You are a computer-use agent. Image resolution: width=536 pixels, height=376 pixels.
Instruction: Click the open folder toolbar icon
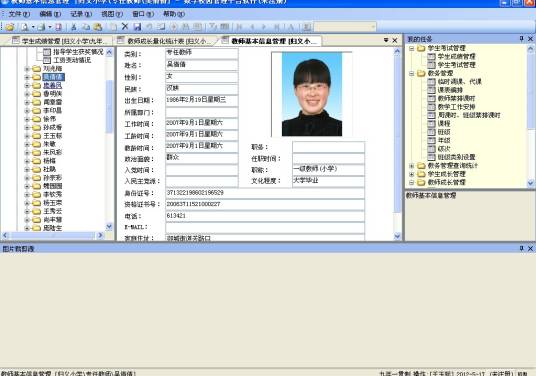tap(10, 27)
